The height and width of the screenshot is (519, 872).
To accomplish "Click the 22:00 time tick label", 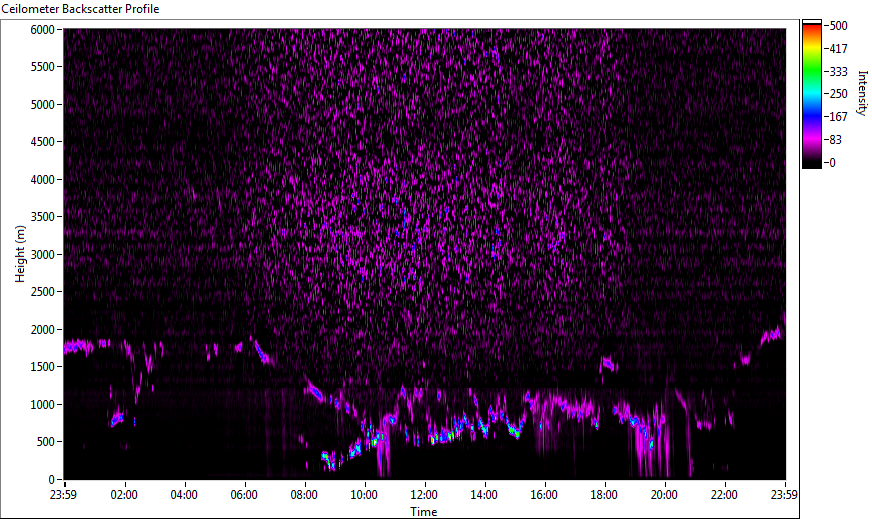I will pos(725,495).
